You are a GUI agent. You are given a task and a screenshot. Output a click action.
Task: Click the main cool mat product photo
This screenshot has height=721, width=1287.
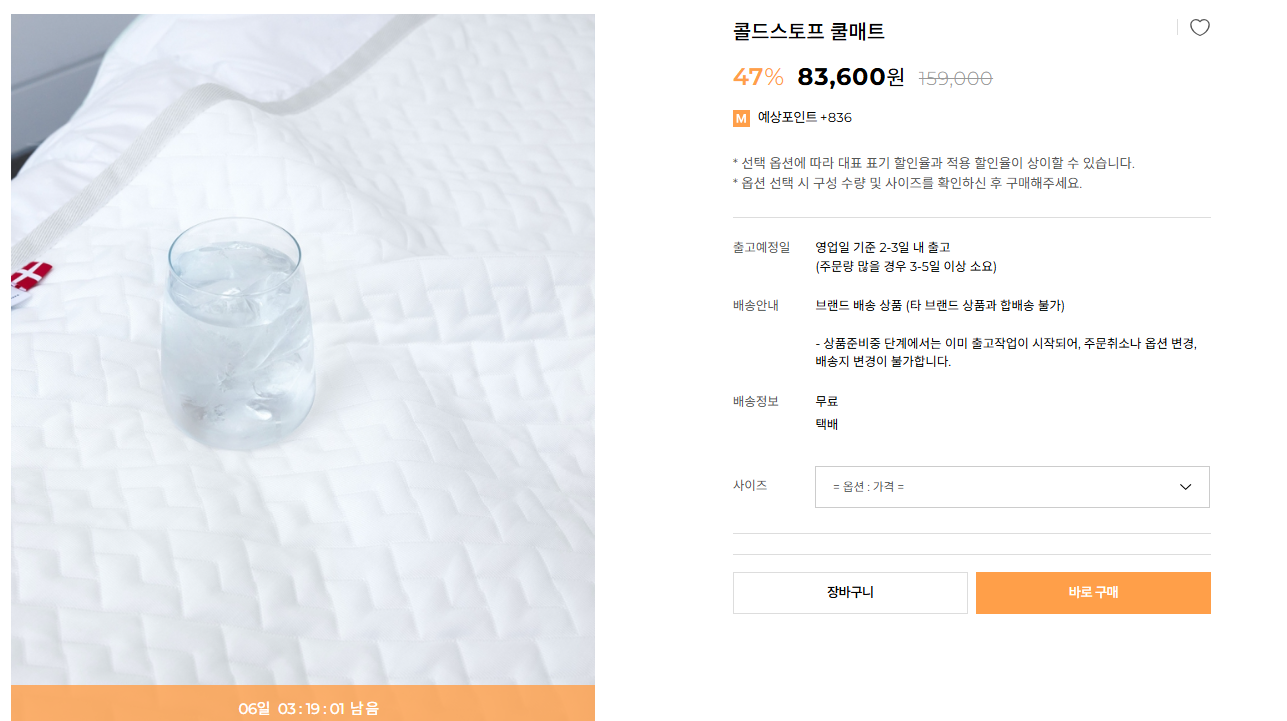[x=302, y=350]
